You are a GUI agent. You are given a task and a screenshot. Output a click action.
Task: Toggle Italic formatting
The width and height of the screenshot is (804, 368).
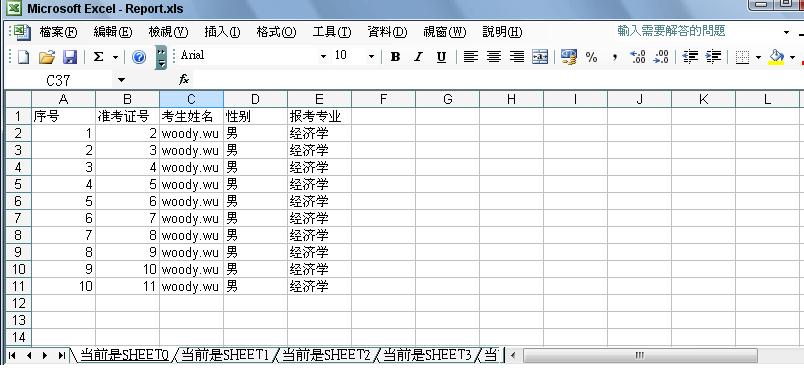[418, 57]
